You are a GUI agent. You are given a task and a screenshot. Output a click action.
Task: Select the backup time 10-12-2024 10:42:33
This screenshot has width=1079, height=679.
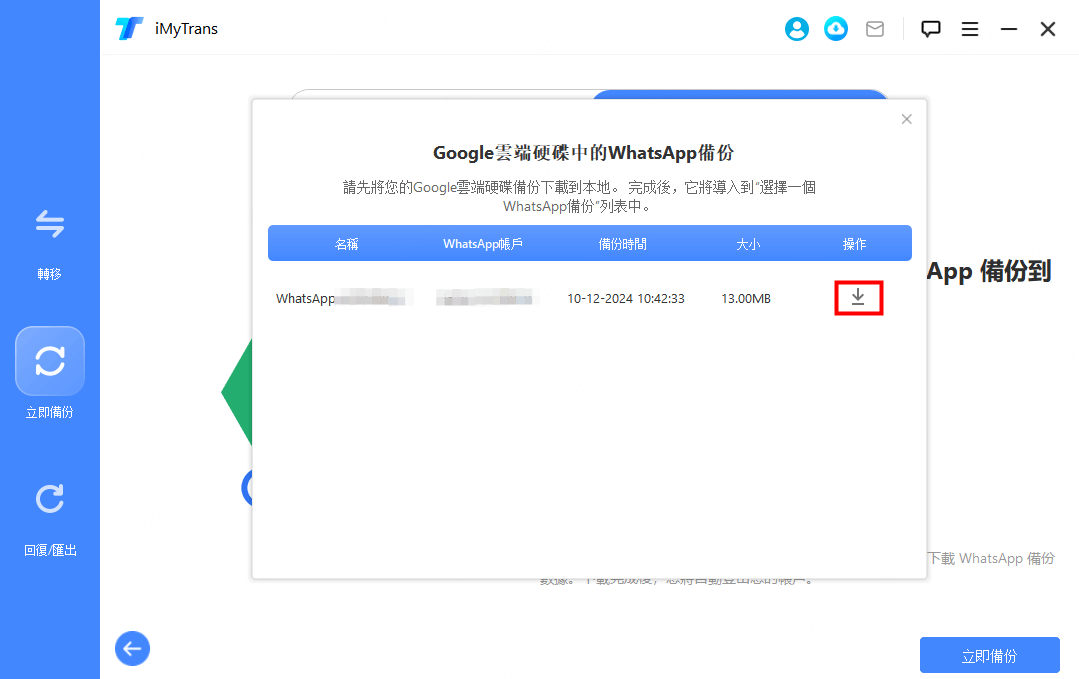[x=626, y=299]
